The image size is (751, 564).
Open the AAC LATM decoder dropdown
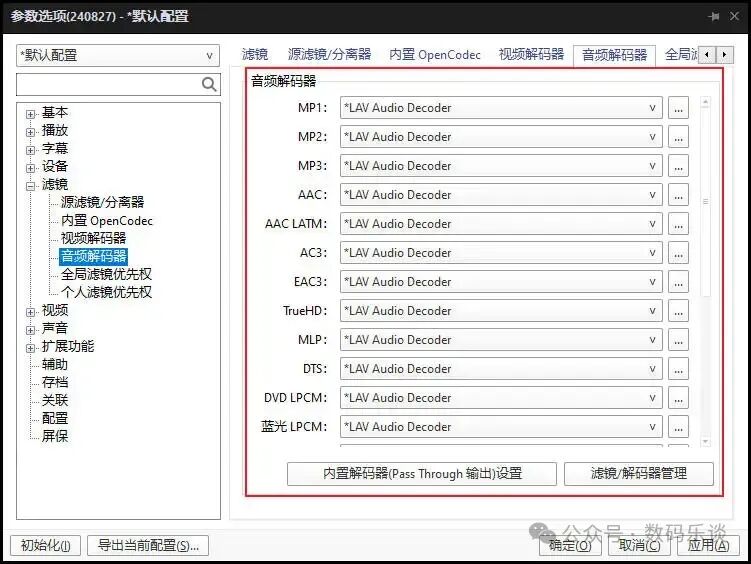tap(501, 224)
